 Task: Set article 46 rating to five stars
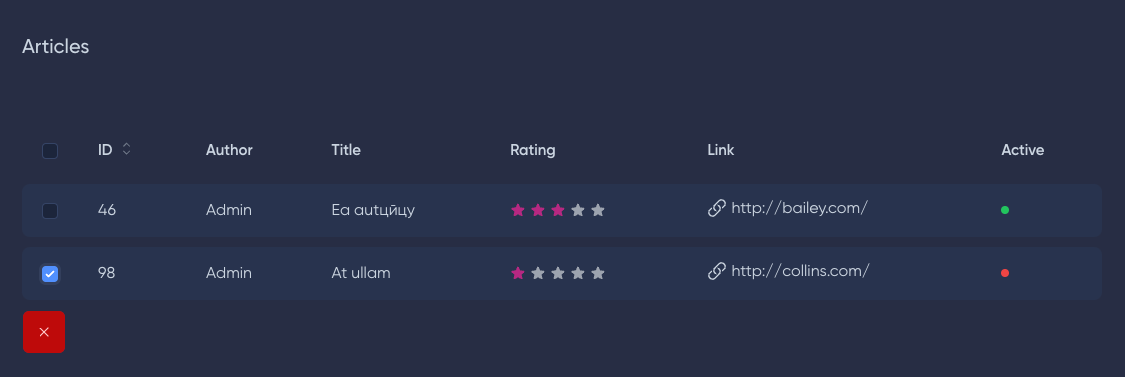pyautogui.click(x=598, y=210)
